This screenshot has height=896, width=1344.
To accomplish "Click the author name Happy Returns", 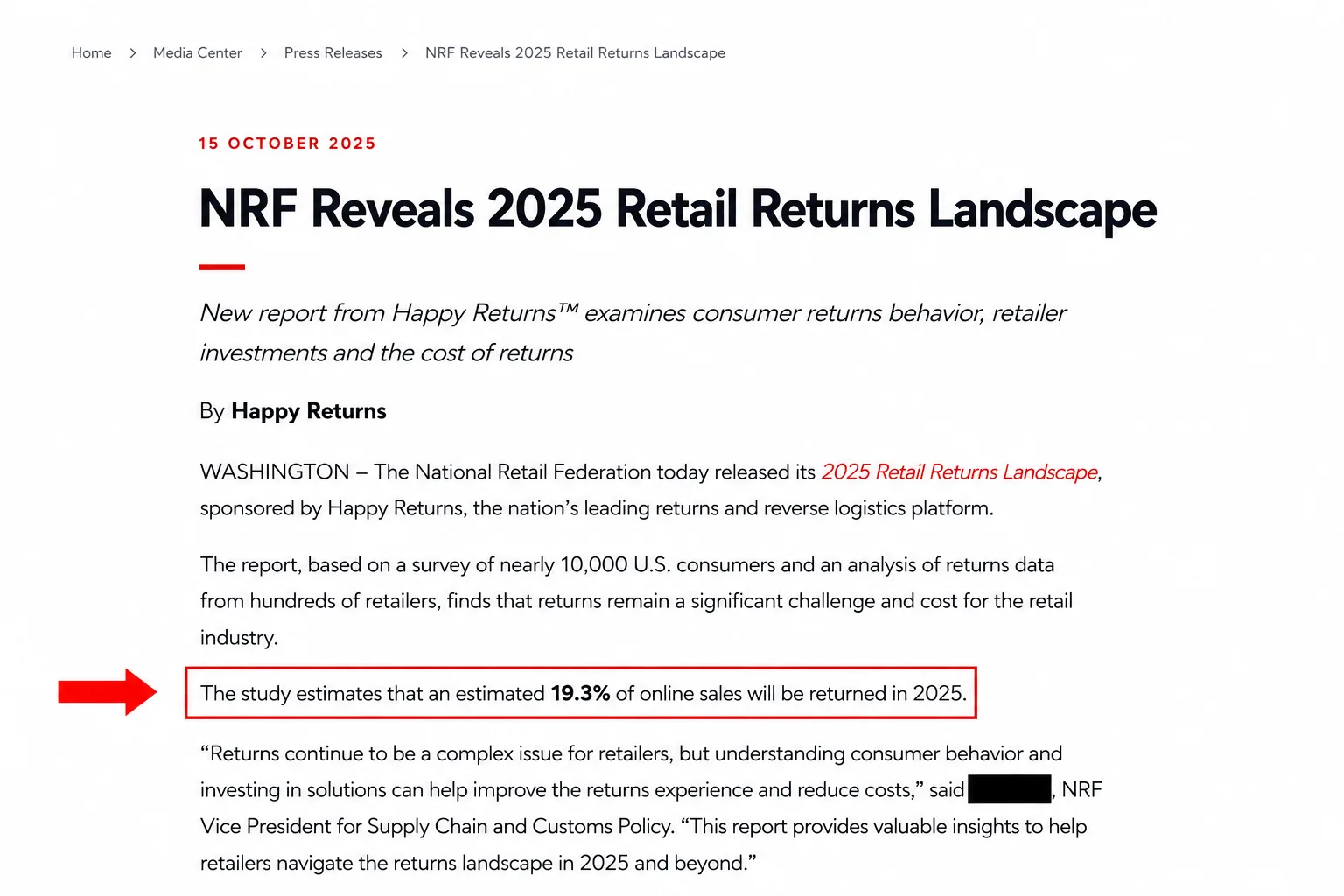I will (308, 411).
